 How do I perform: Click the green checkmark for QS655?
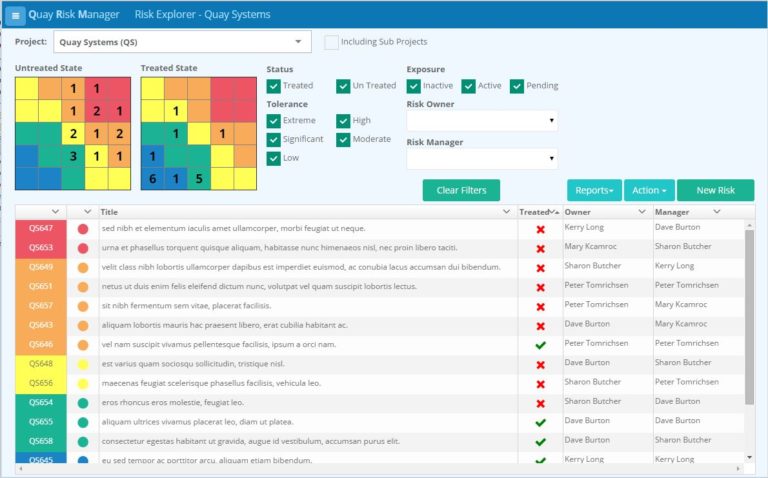tap(540, 422)
